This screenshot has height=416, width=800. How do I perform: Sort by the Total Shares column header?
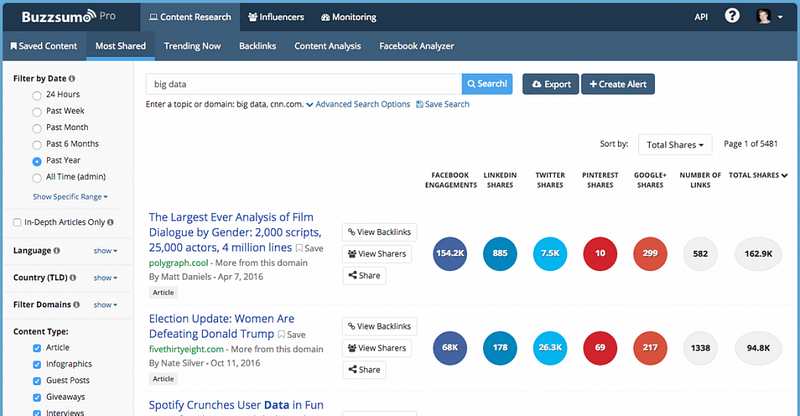point(758,175)
